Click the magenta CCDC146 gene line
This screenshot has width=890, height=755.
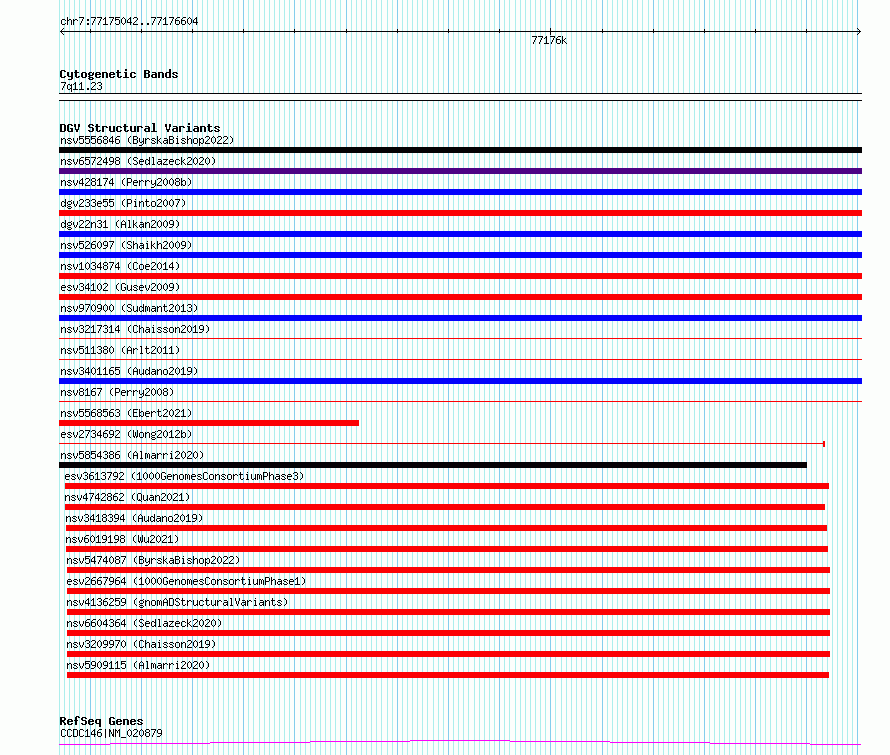[460, 742]
